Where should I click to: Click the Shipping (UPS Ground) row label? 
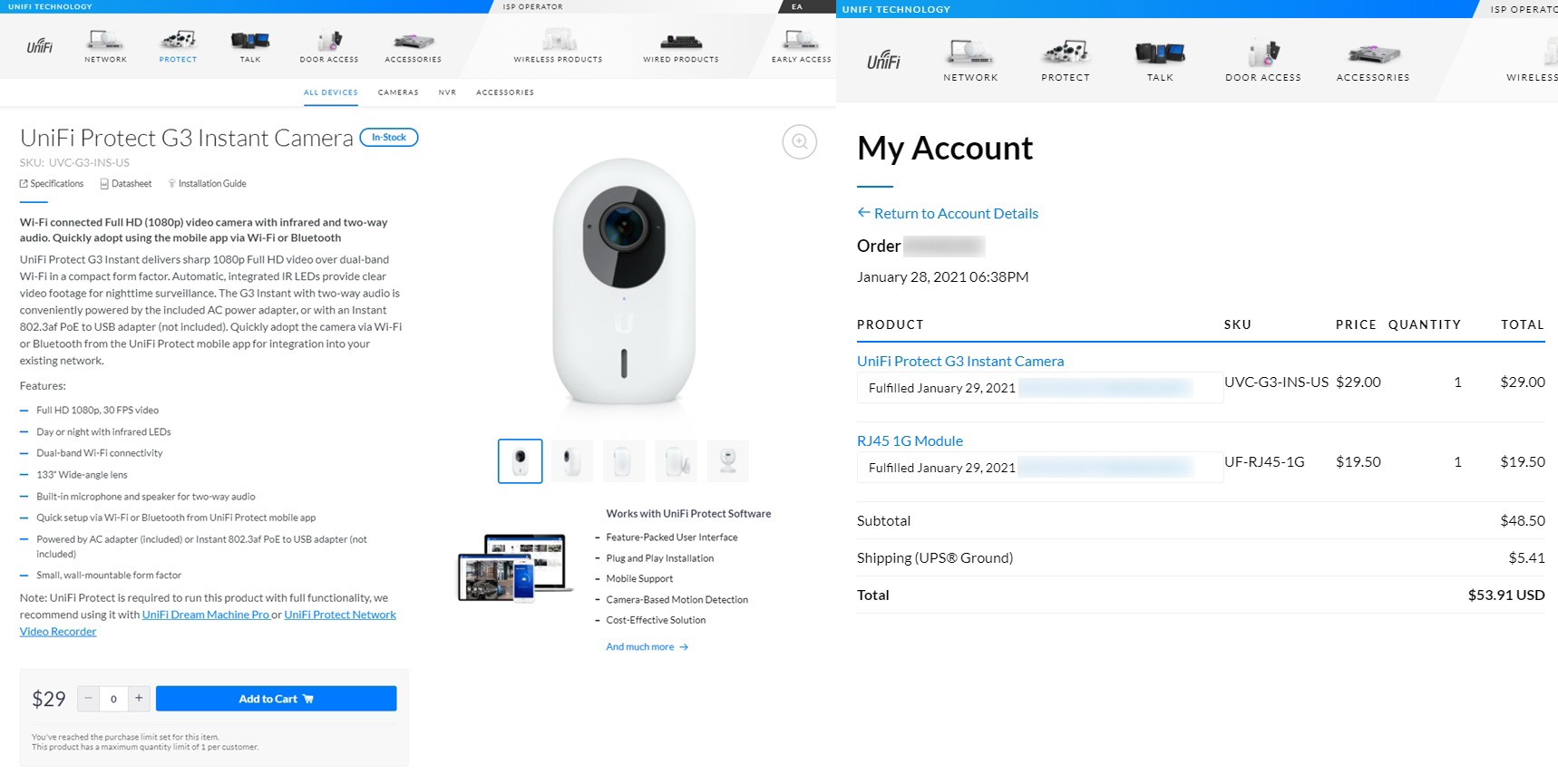(x=935, y=558)
